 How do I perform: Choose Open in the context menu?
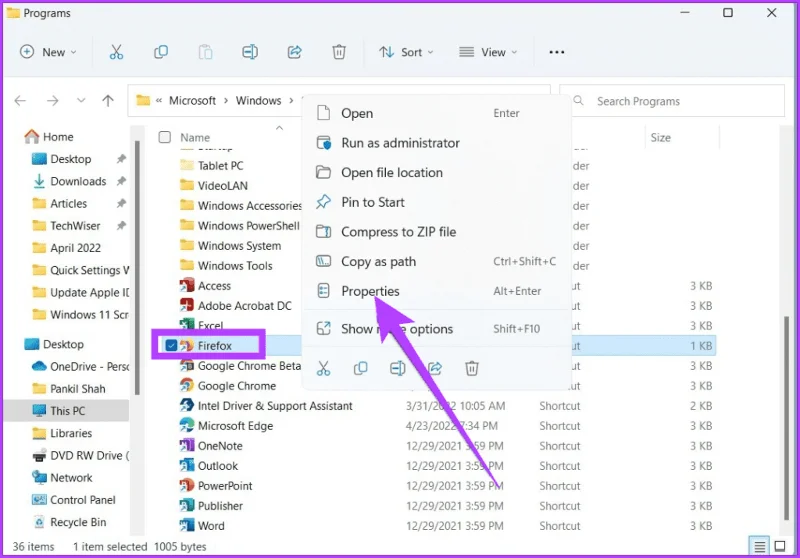click(x=436, y=113)
